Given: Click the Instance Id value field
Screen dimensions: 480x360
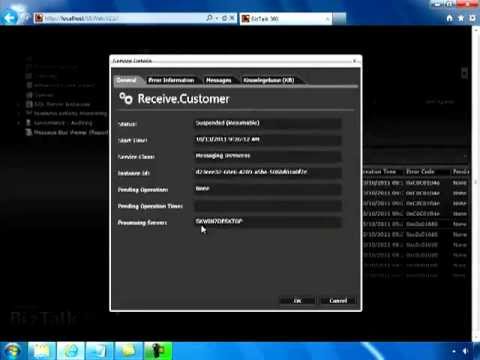Looking at the screenshot, I should [x=267, y=172].
